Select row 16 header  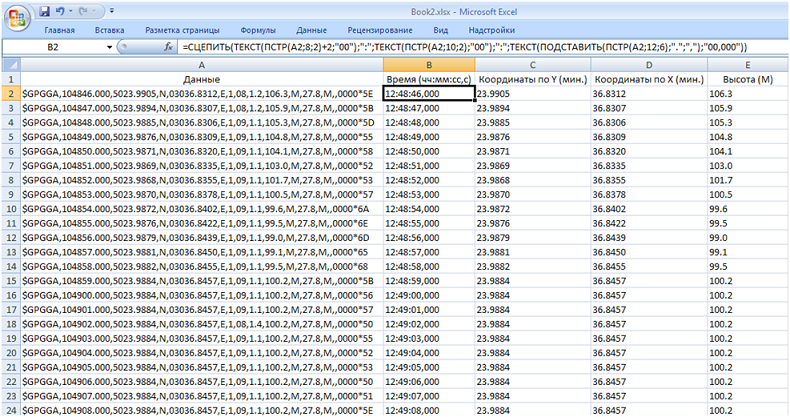[x=11, y=295]
